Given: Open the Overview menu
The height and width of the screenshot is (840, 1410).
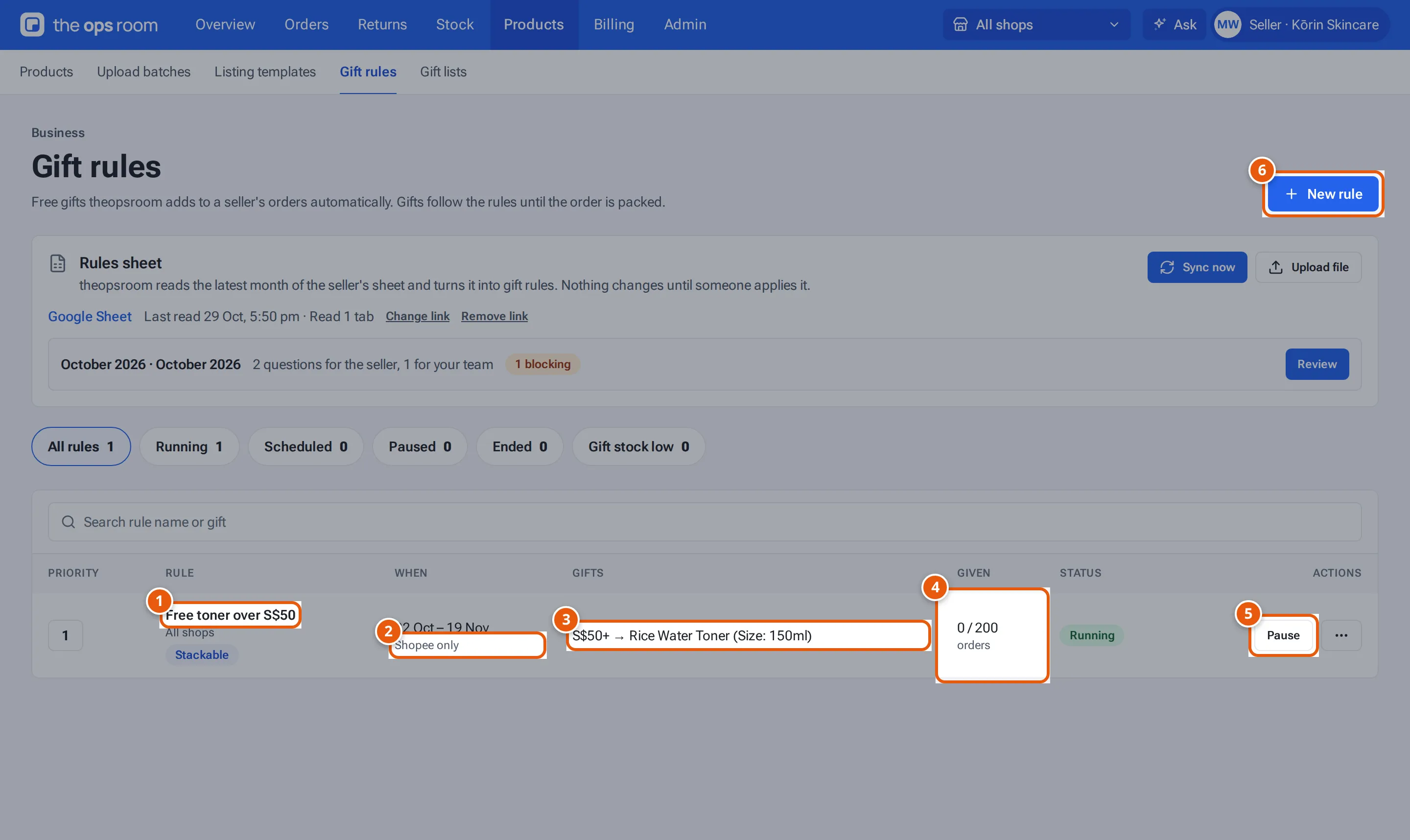Looking at the screenshot, I should point(225,24).
